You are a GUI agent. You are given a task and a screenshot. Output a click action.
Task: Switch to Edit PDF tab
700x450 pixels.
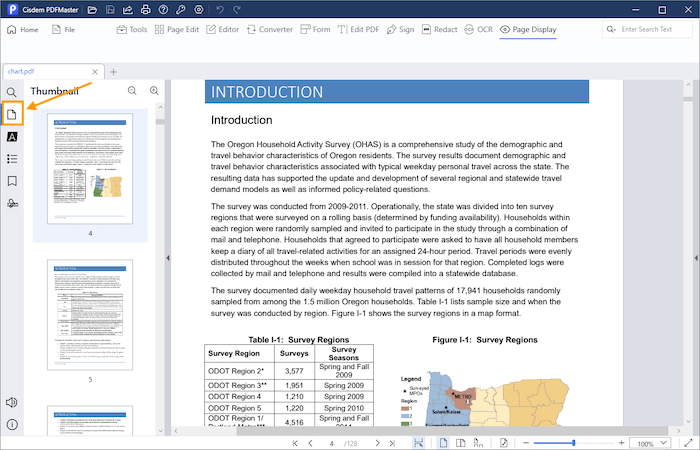tap(358, 29)
